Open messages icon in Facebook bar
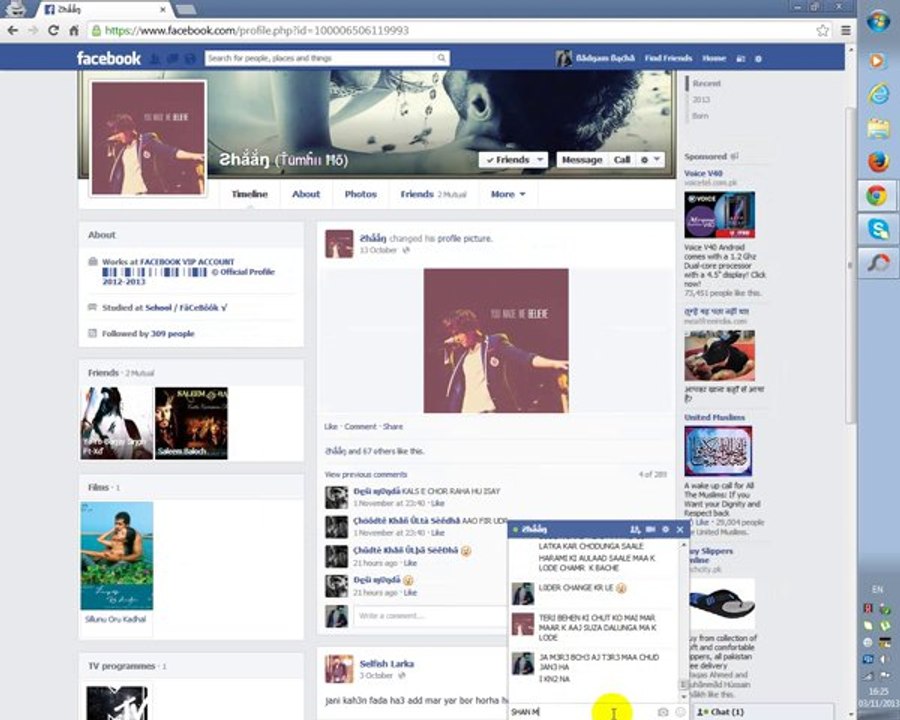This screenshot has height=720, width=900. pyautogui.click(x=173, y=59)
